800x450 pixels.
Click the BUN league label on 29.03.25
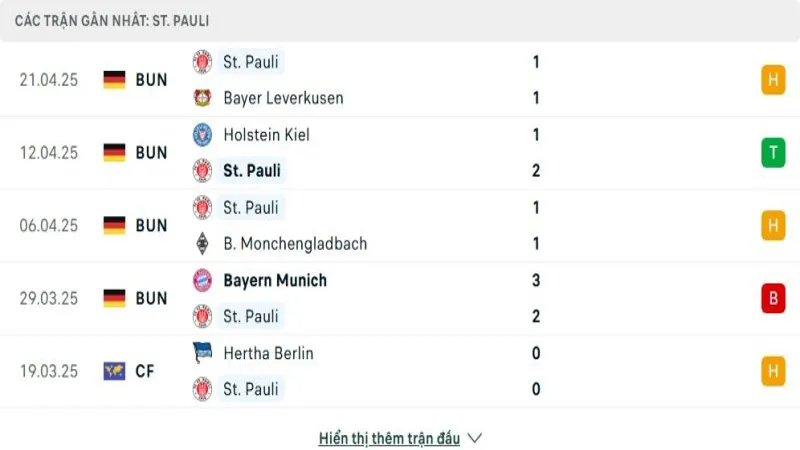click(x=151, y=298)
